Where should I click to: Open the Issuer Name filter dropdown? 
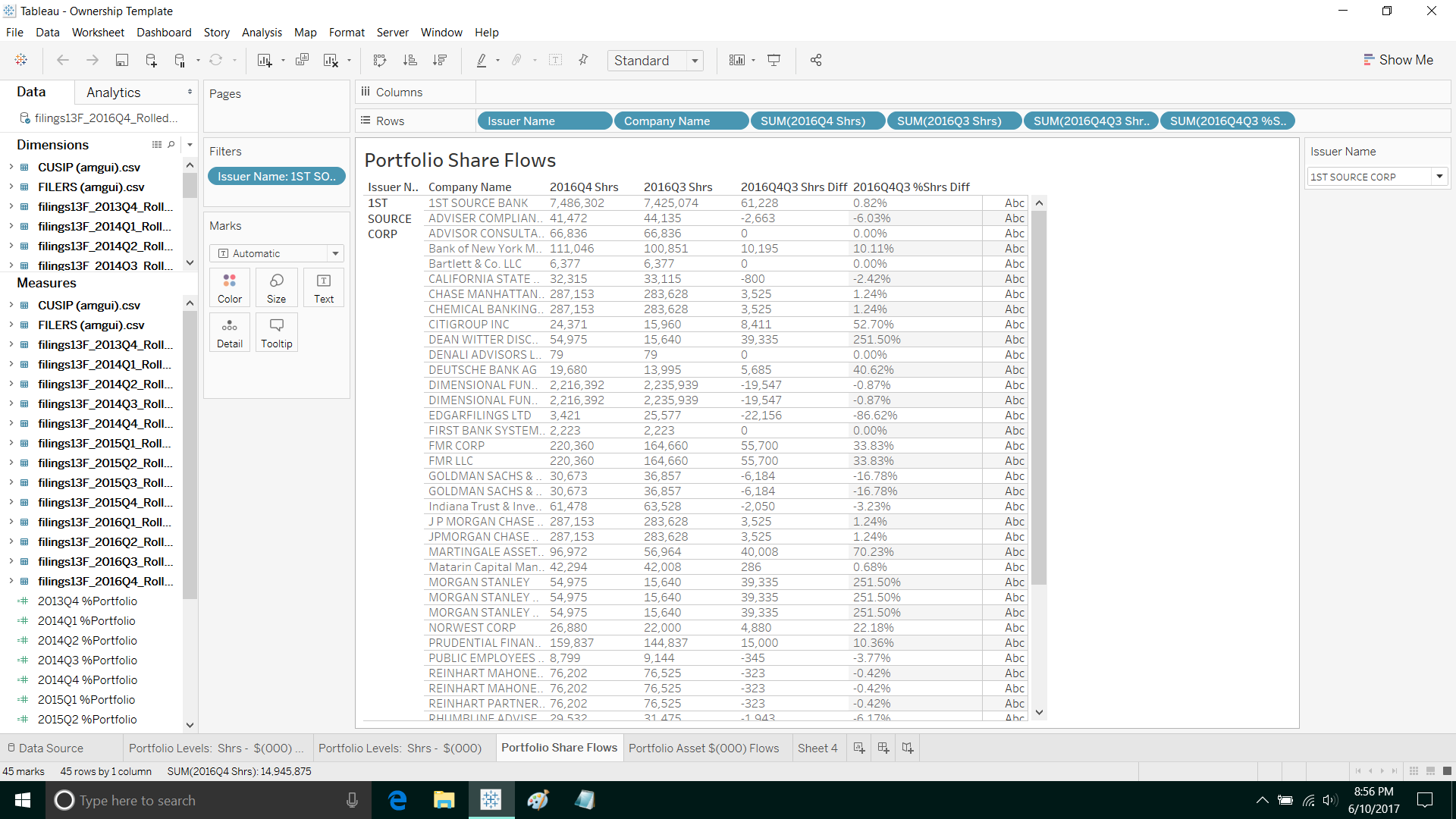click(1439, 177)
